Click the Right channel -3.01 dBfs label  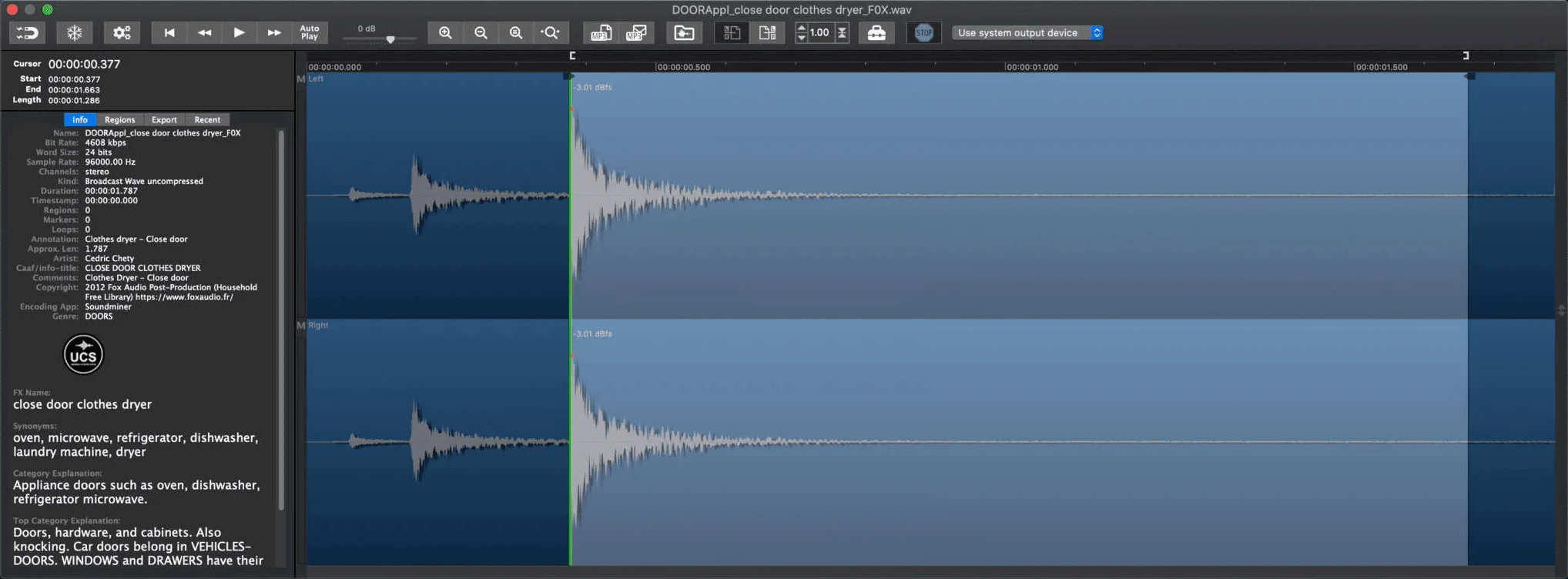click(592, 333)
